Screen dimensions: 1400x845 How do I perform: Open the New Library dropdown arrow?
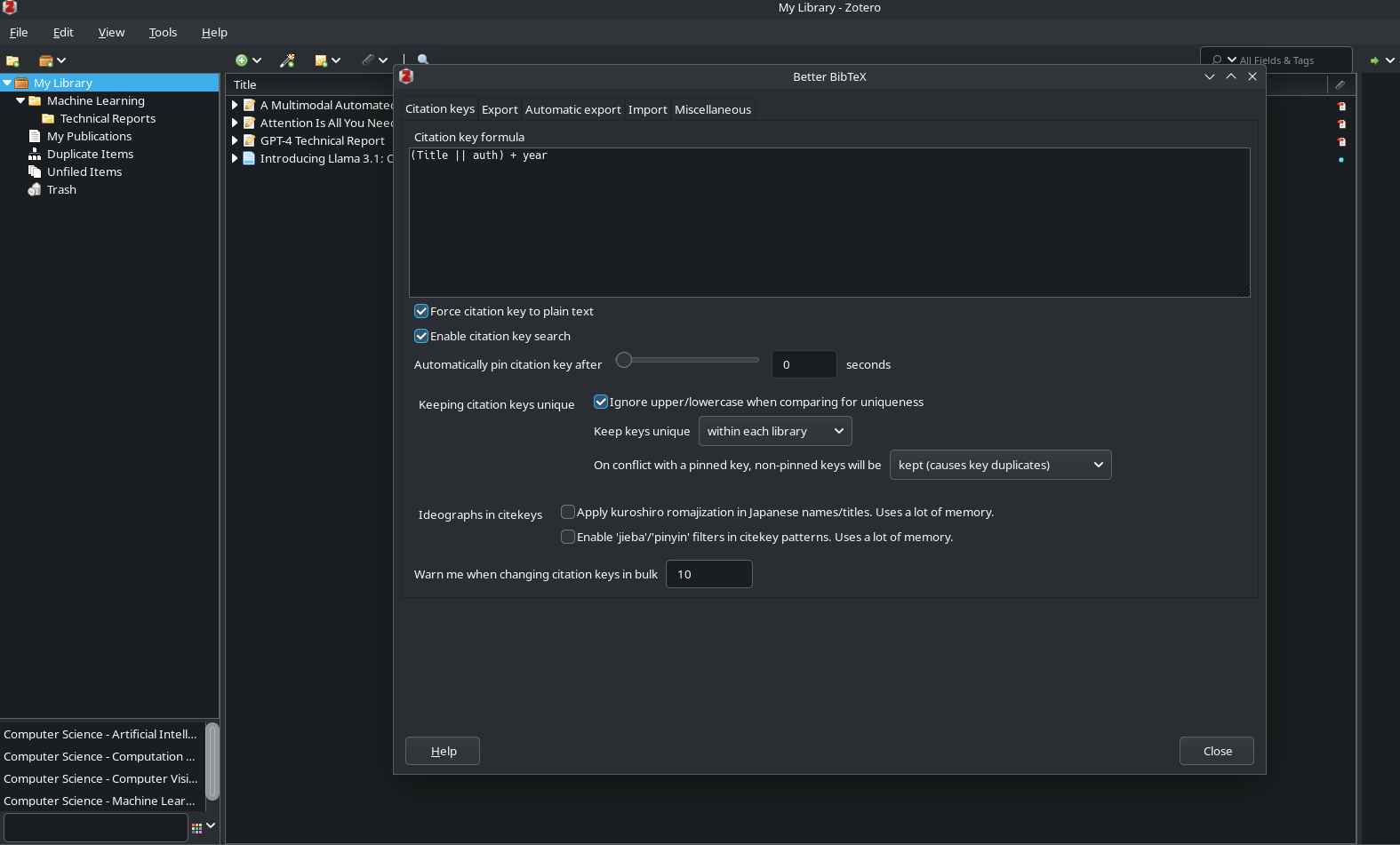coord(61,60)
